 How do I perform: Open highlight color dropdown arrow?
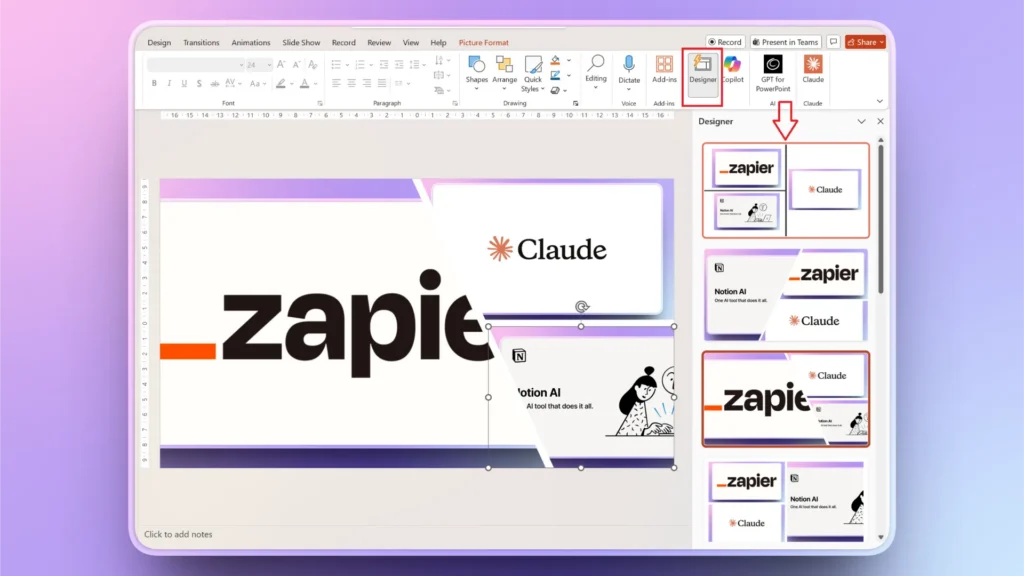coord(291,84)
